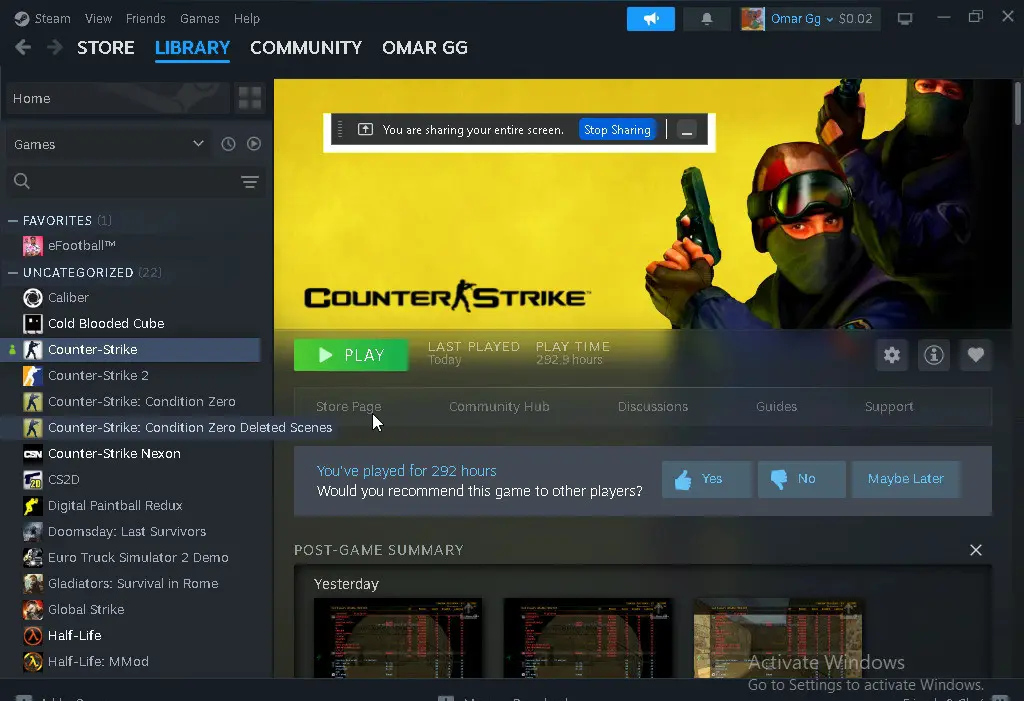Show game info icon
The width and height of the screenshot is (1024, 701).
click(934, 355)
